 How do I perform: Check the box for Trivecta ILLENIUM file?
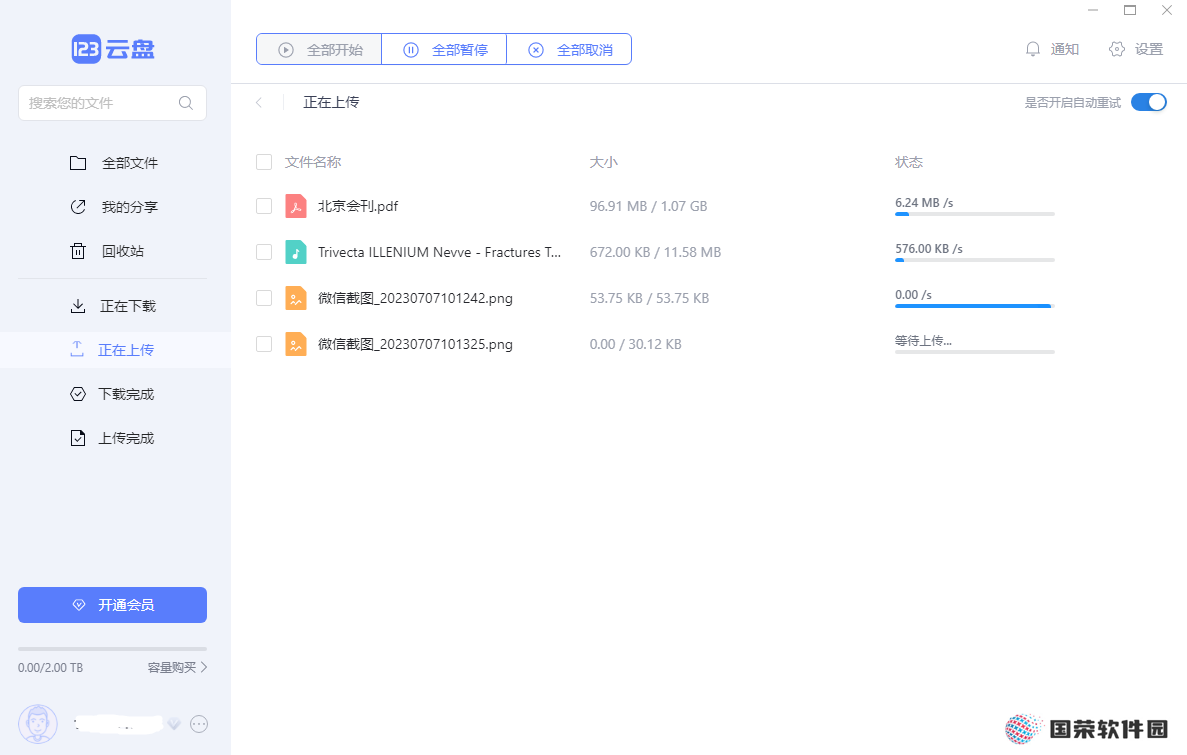[x=263, y=252]
